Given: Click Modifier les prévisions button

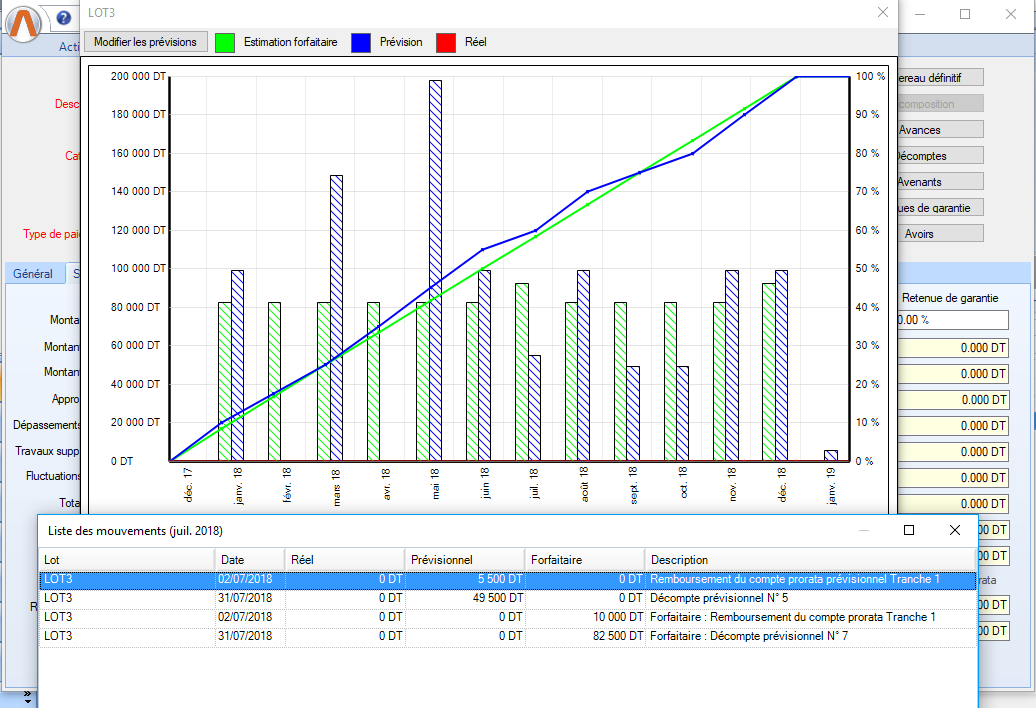Looking at the screenshot, I should click(x=146, y=42).
